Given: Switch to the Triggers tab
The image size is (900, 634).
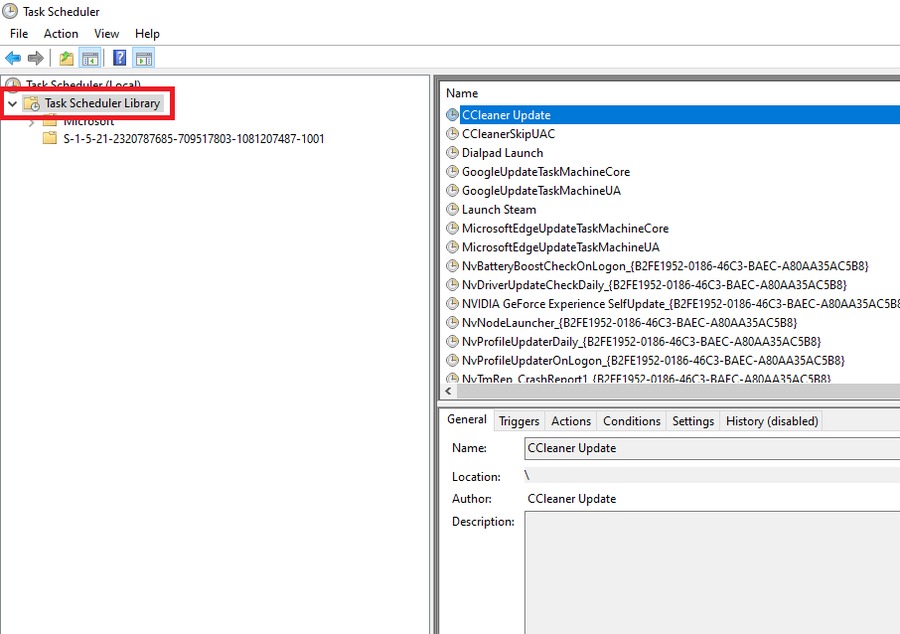Looking at the screenshot, I should 519,421.
